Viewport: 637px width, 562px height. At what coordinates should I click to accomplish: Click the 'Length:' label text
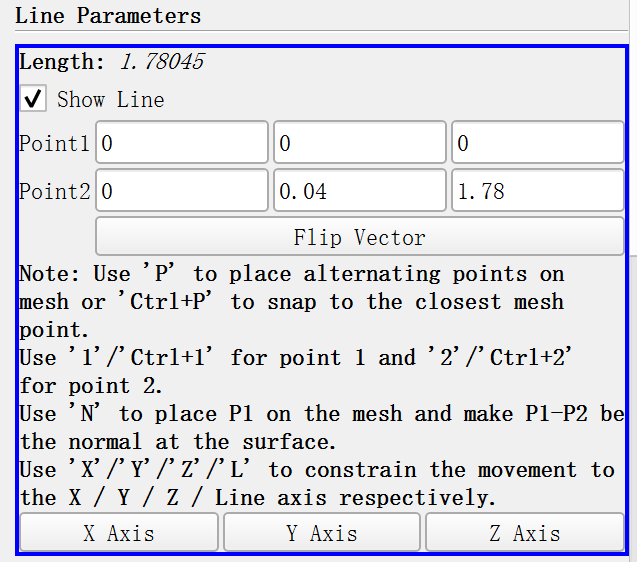point(62,62)
